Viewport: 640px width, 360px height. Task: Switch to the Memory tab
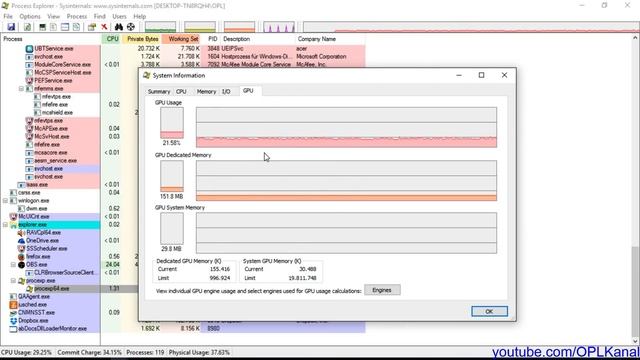(206, 91)
